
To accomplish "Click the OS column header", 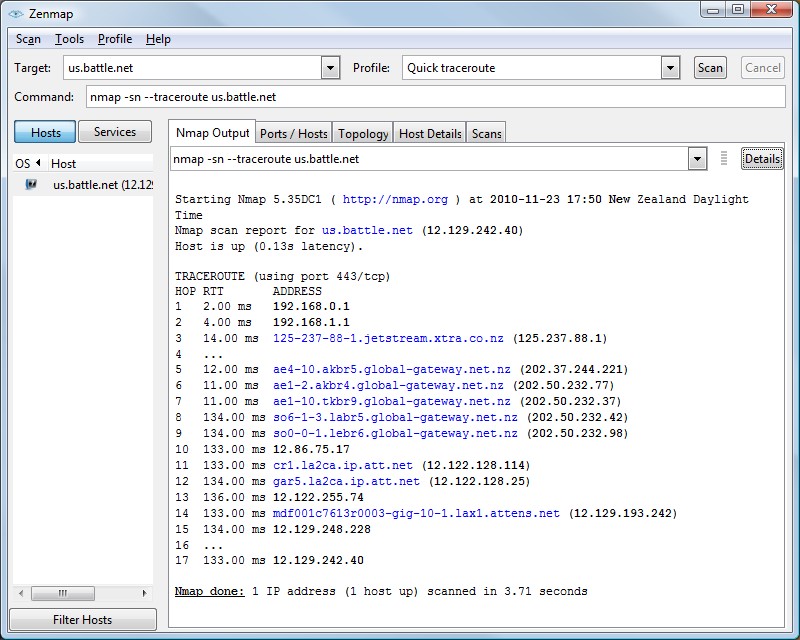I will coord(30,163).
